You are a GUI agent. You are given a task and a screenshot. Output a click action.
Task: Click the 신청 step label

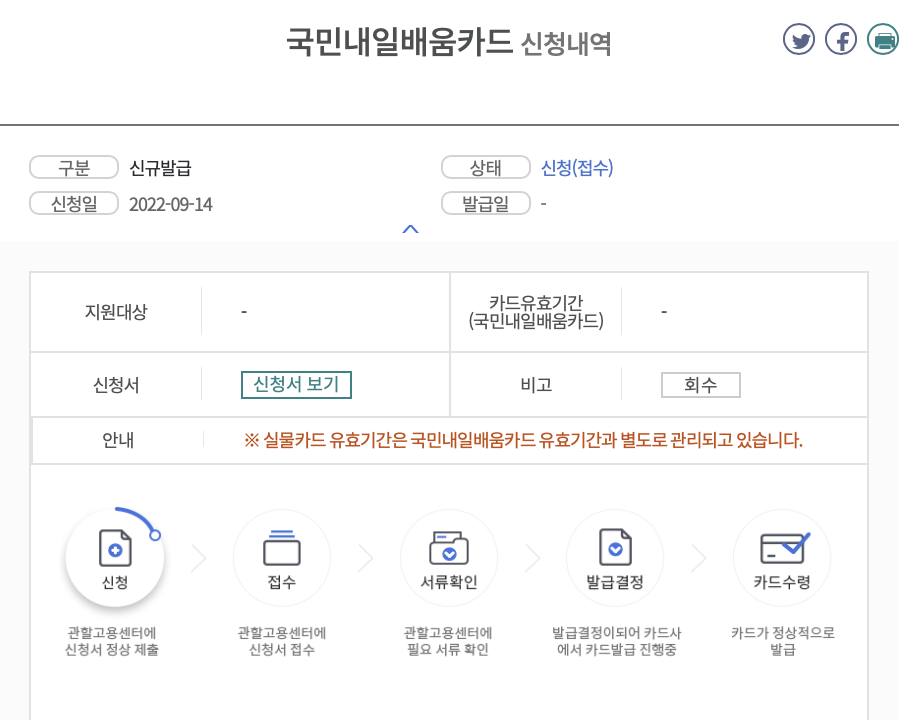click(115, 582)
